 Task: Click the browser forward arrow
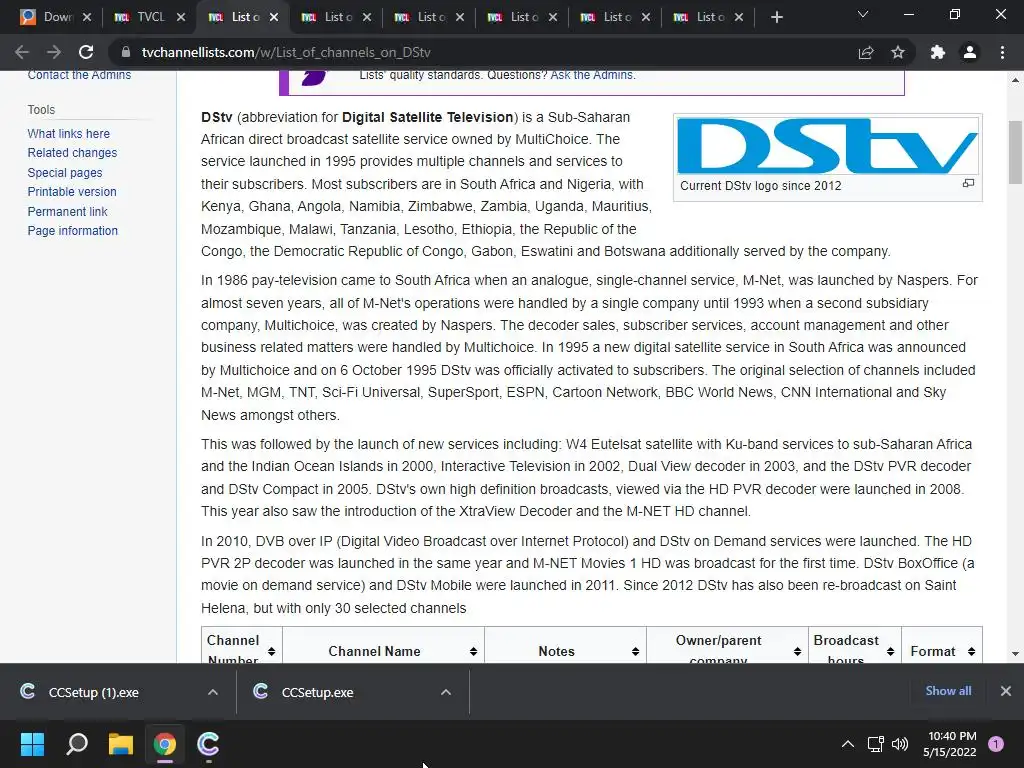click(54, 52)
